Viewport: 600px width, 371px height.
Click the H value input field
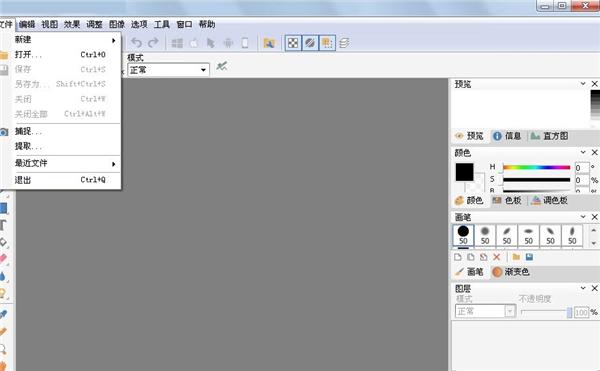(x=582, y=168)
